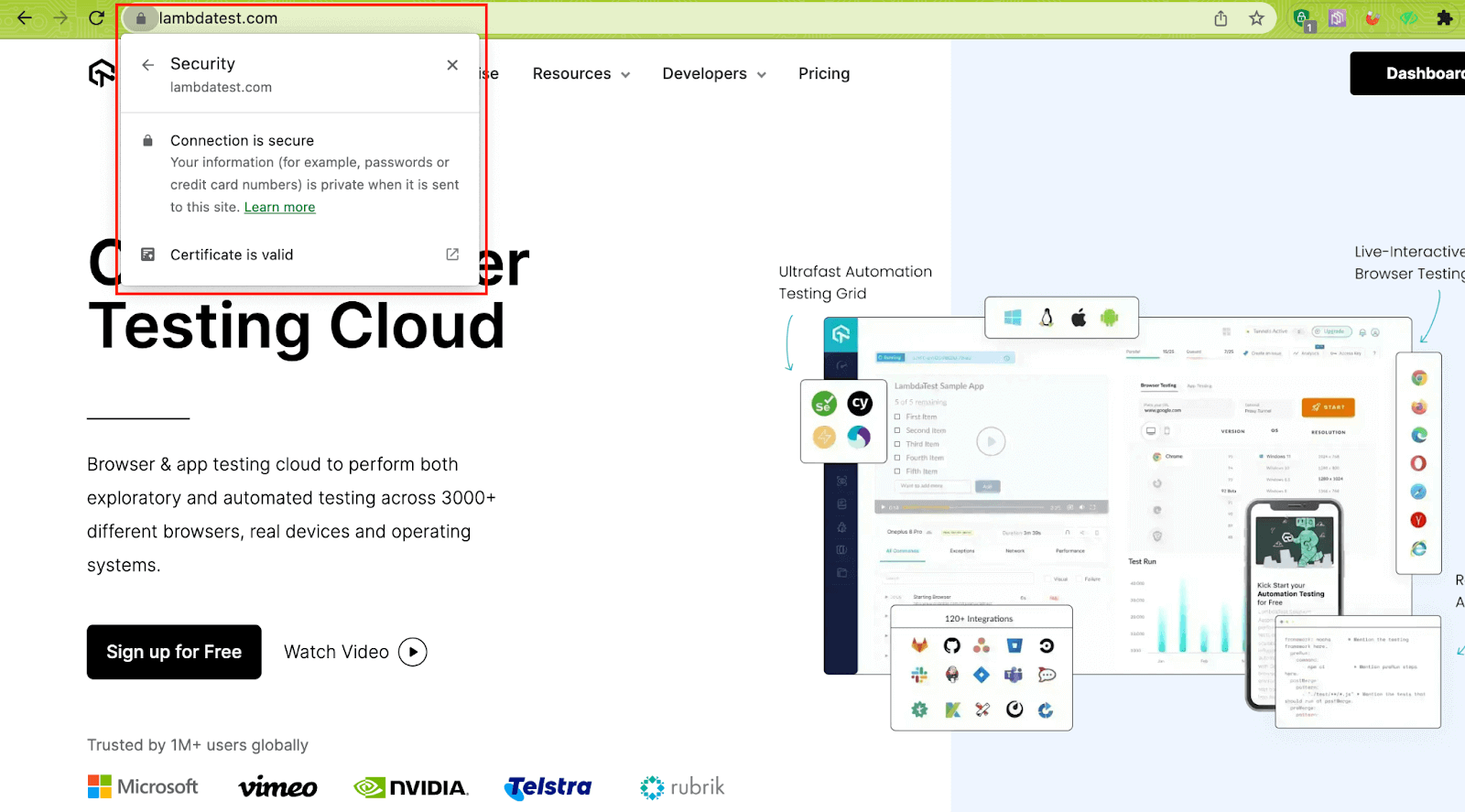Expand the Resources menu
1465x812 pixels.
[581, 74]
